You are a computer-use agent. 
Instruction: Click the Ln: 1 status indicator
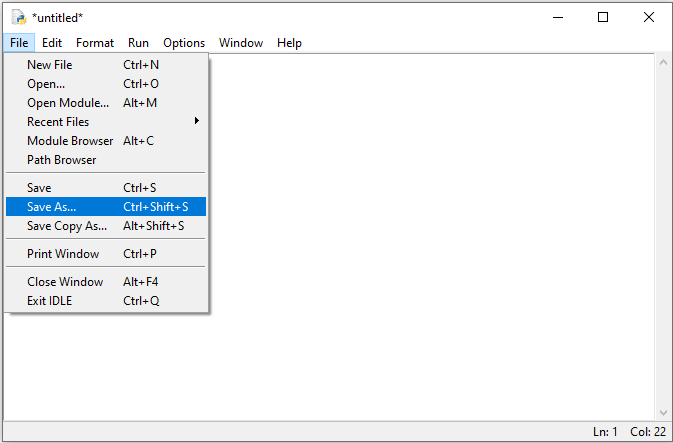click(x=605, y=432)
